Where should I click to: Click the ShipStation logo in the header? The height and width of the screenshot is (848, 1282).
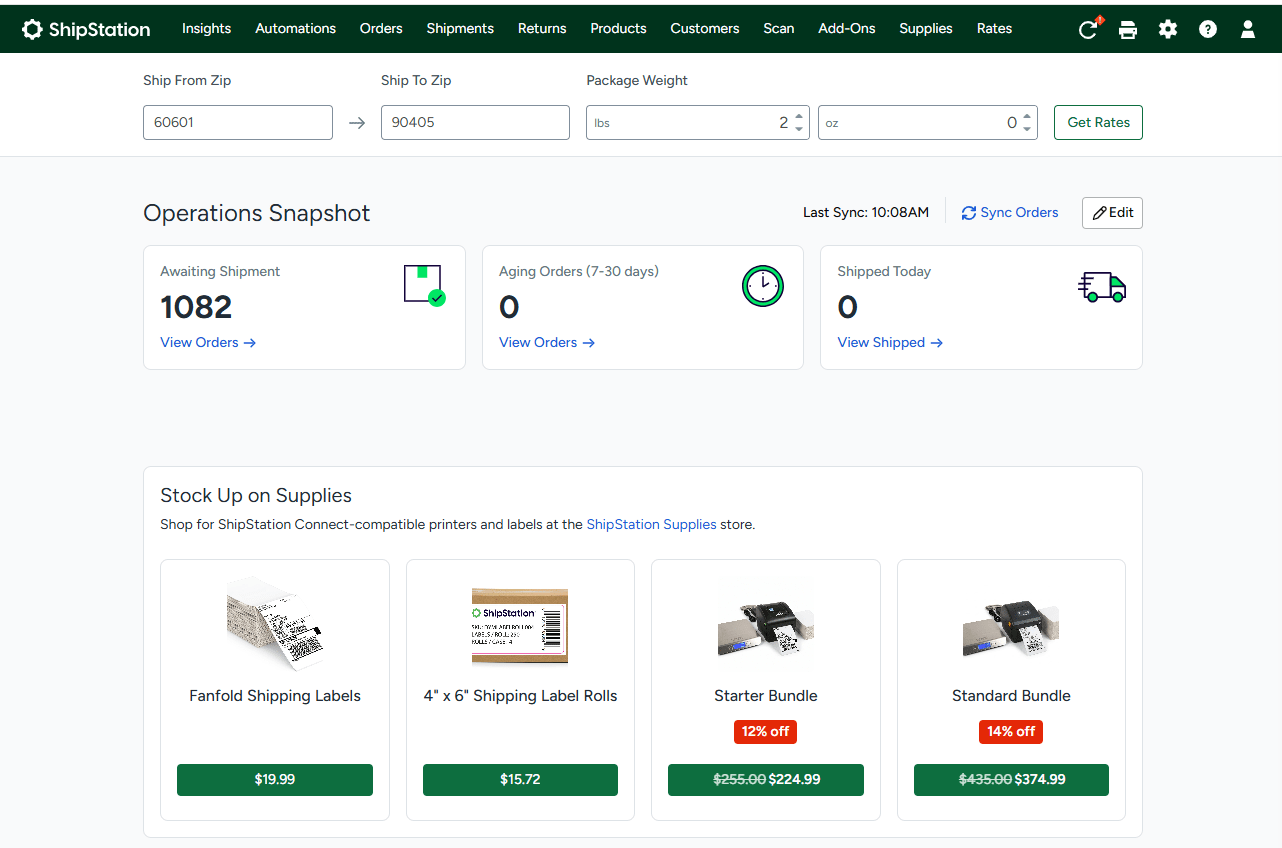click(x=86, y=29)
